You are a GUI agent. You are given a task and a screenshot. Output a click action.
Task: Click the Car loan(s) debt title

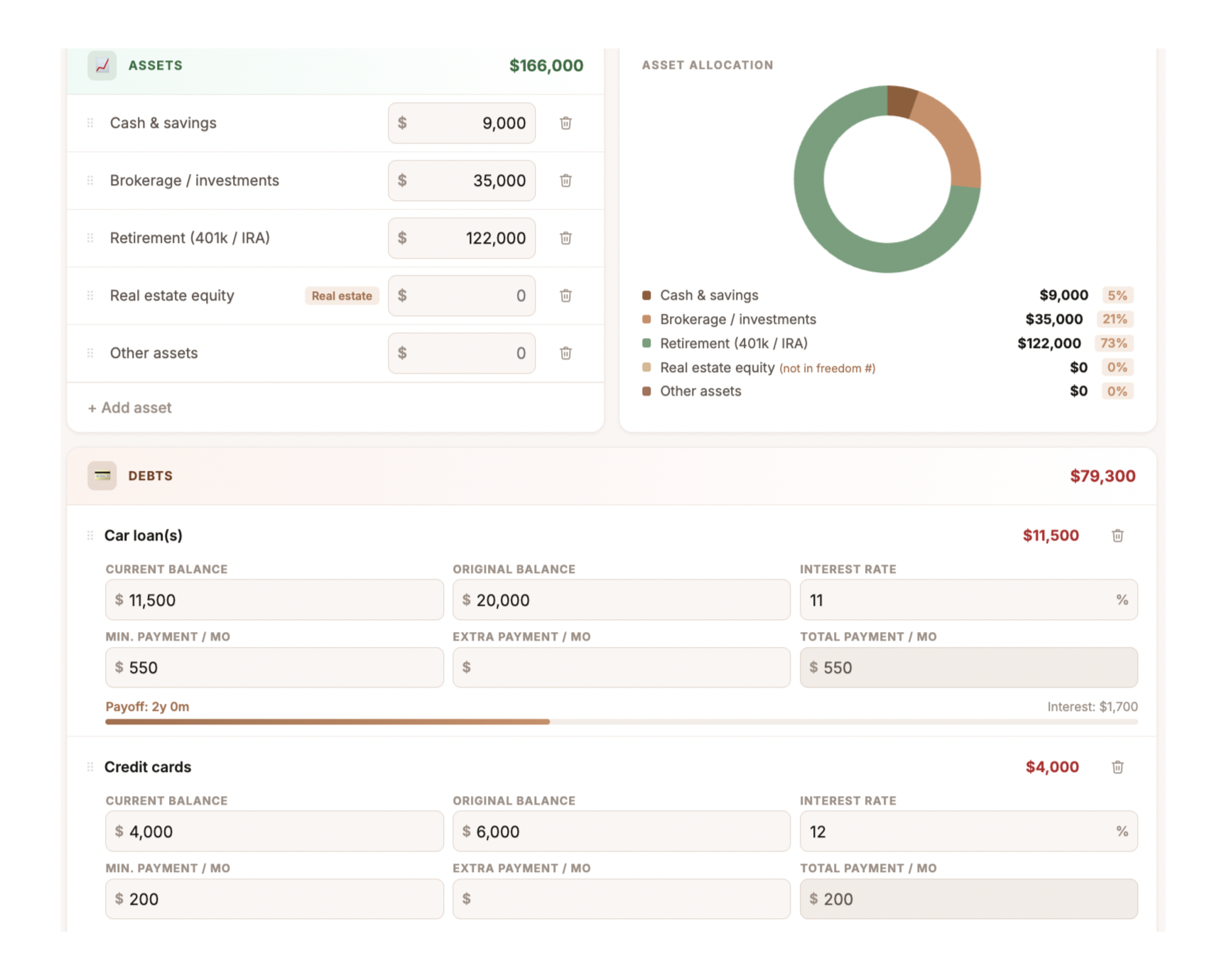(x=143, y=535)
